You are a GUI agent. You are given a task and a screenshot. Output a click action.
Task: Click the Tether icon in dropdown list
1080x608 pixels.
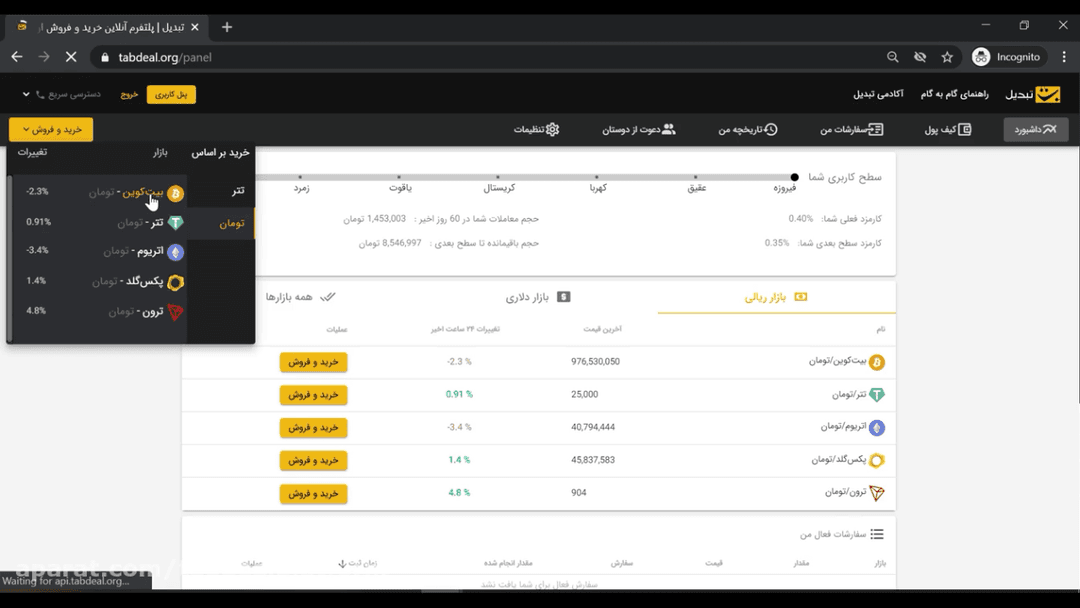(176, 223)
